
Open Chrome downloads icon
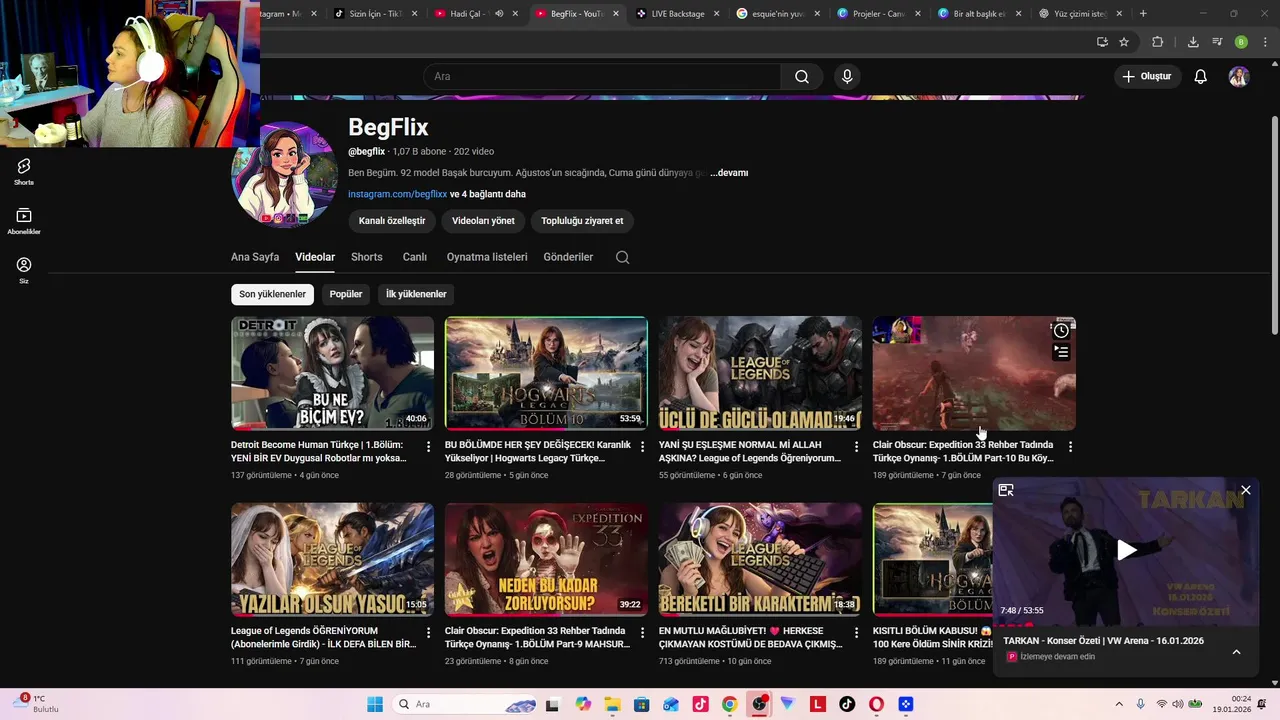pyautogui.click(x=1193, y=42)
